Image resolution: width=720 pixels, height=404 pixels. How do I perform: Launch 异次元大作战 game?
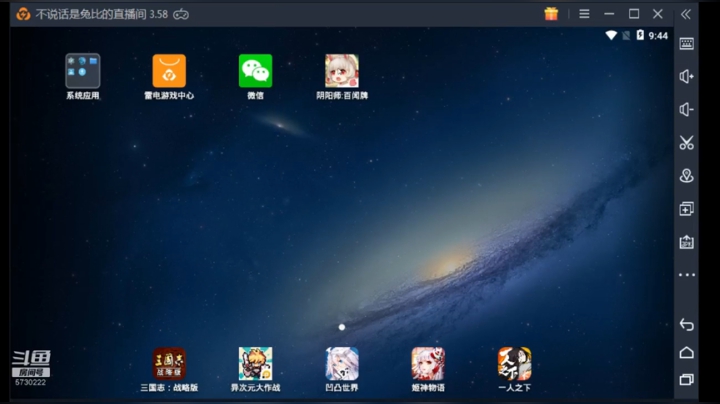click(255, 364)
